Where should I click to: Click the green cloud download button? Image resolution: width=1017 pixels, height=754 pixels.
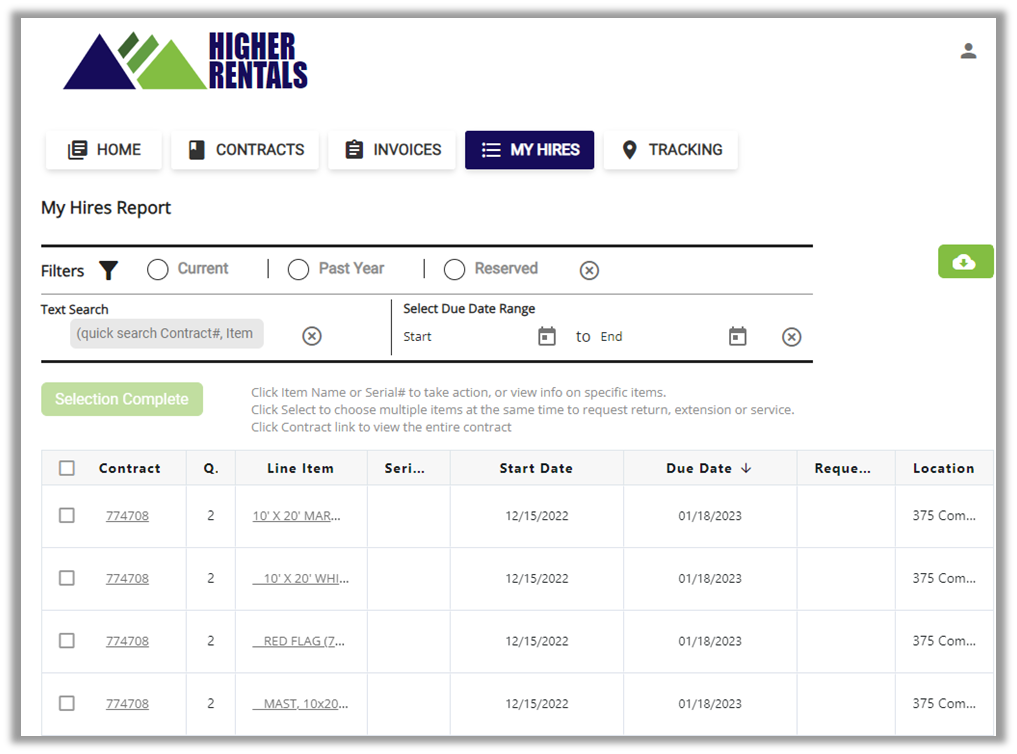965,262
